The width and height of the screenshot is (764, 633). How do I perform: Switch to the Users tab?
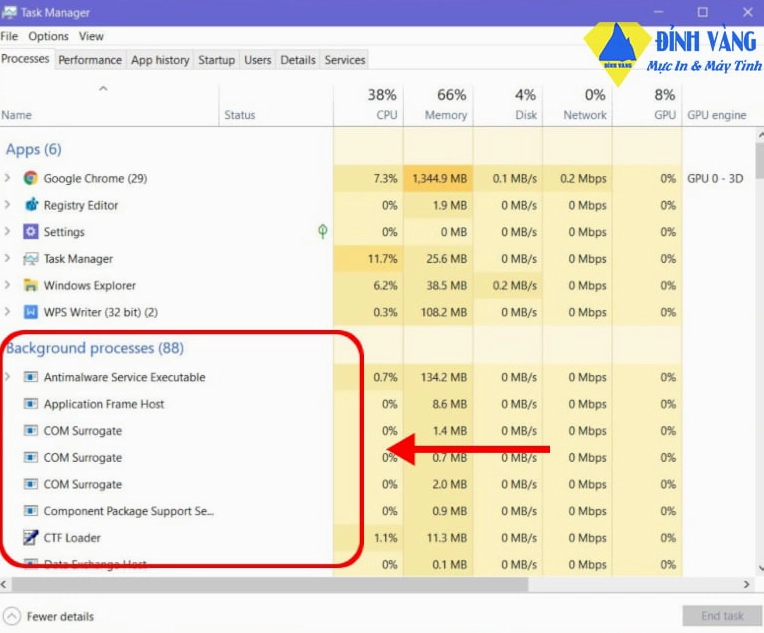pos(258,60)
